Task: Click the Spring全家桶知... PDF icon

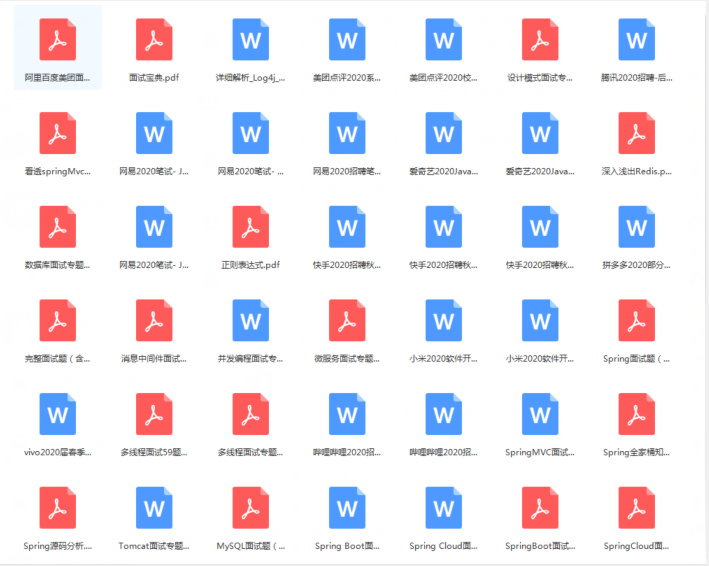Action: coord(637,414)
